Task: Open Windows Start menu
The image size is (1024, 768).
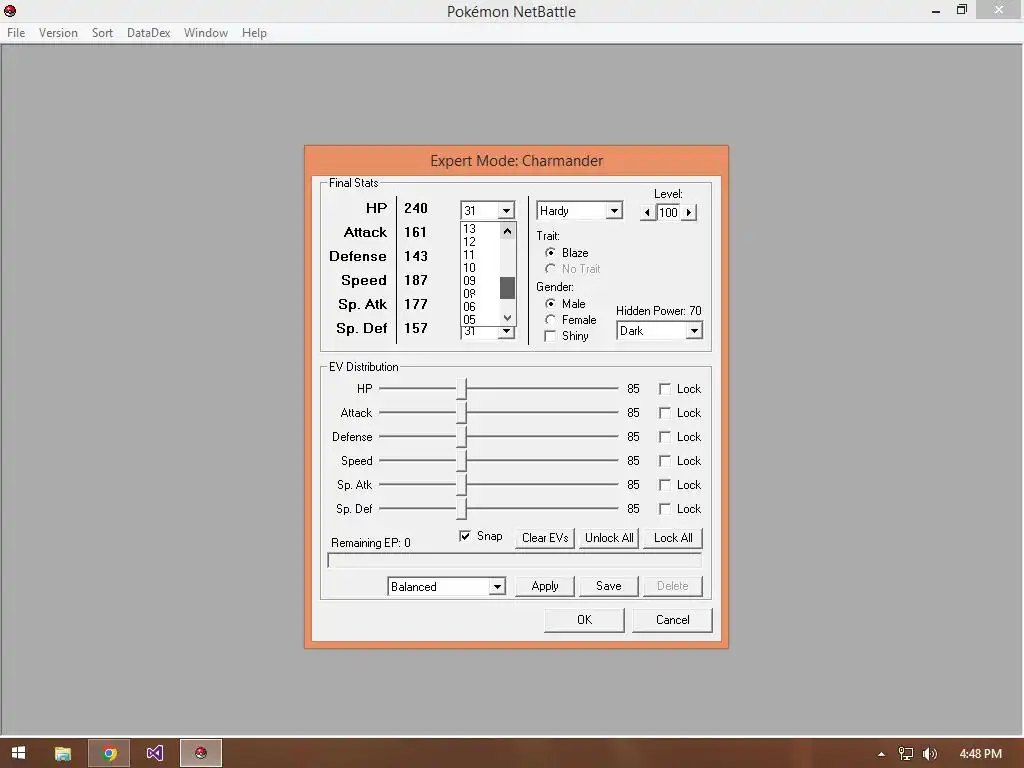Action: coord(18,753)
